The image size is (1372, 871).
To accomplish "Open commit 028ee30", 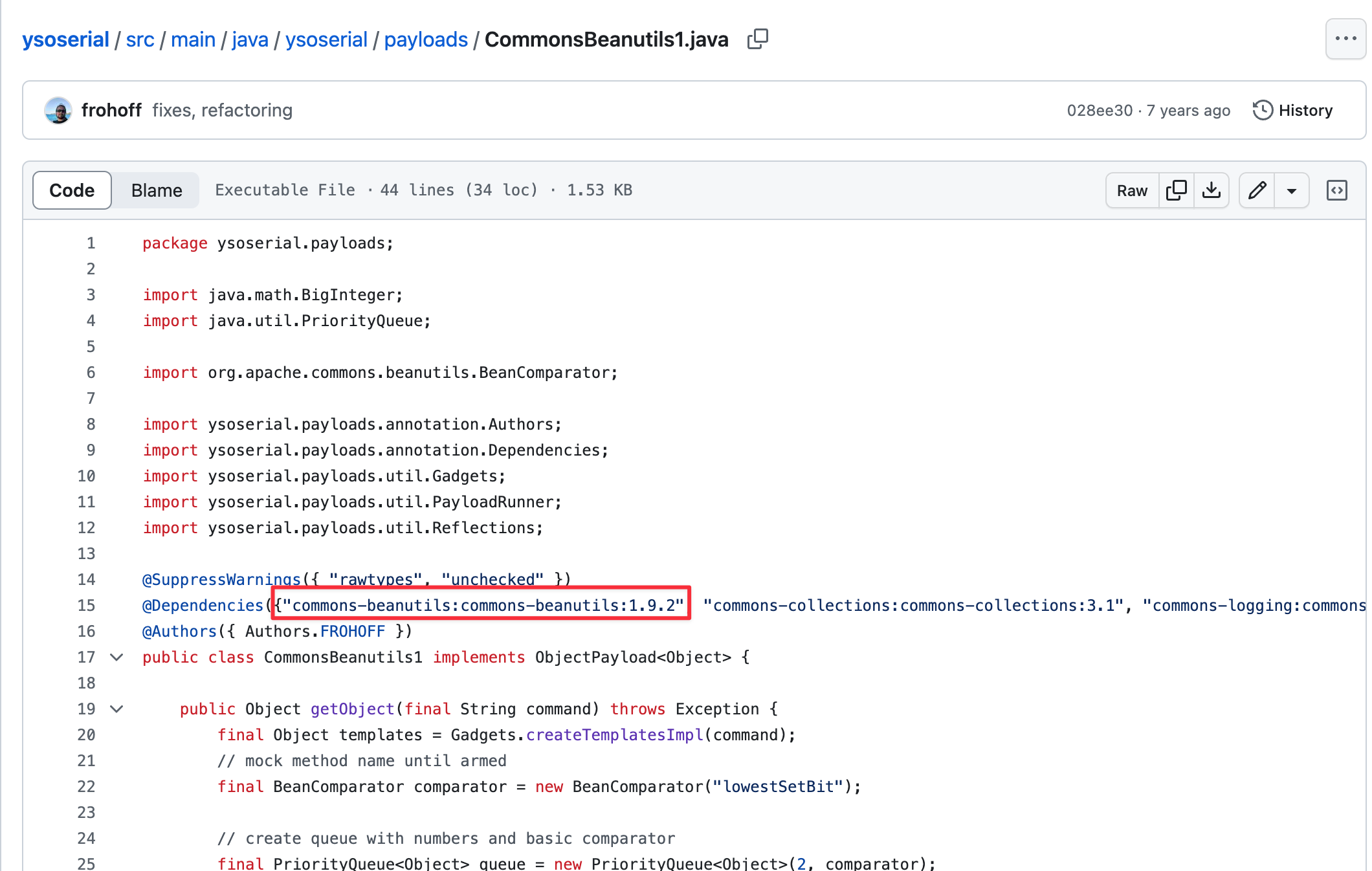I will (x=1100, y=111).
